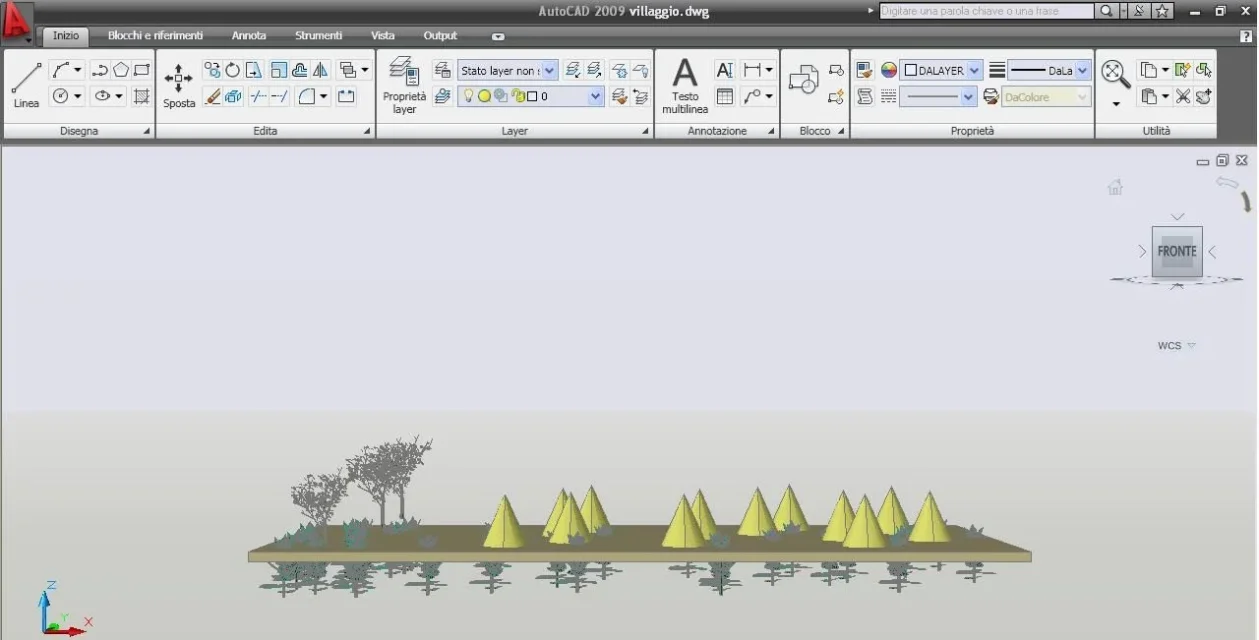The height and width of the screenshot is (640, 1259).
Task: Toggle viewport freeze icon in layer list
Action: coord(500,96)
